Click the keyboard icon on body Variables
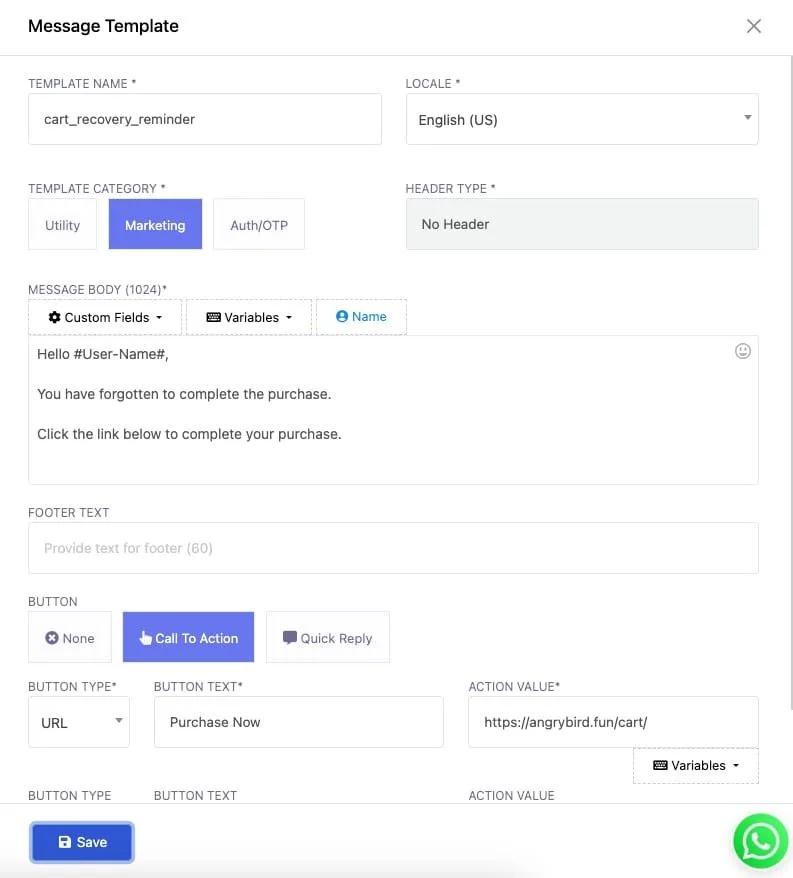The image size is (793, 878). (213, 317)
